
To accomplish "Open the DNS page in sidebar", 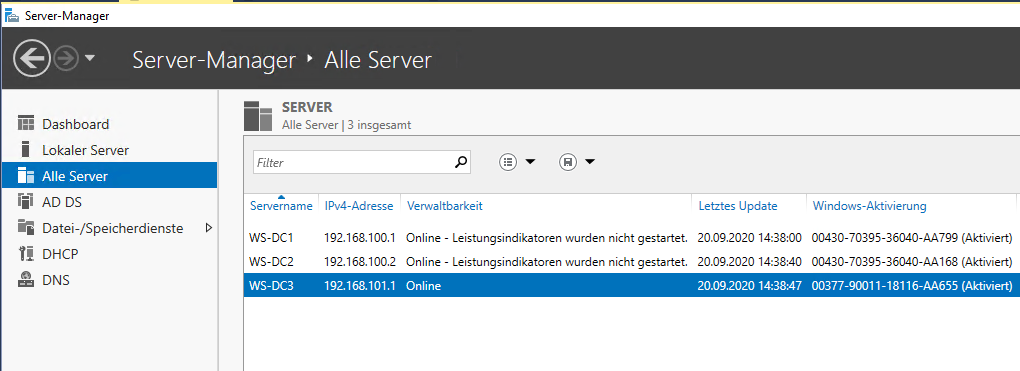I will 109,280.
